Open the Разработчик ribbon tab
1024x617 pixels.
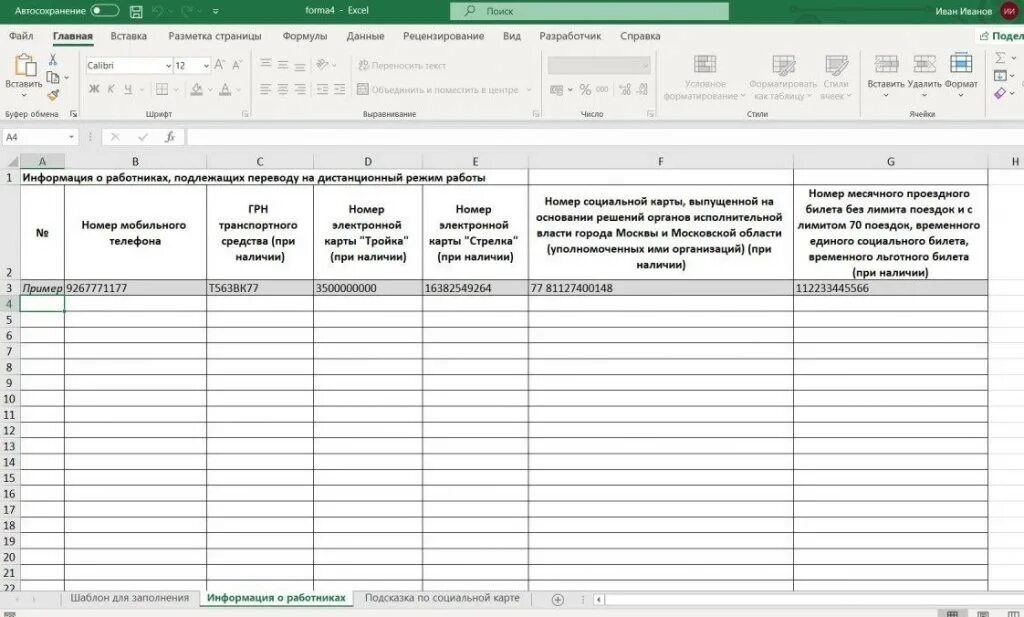570,36
